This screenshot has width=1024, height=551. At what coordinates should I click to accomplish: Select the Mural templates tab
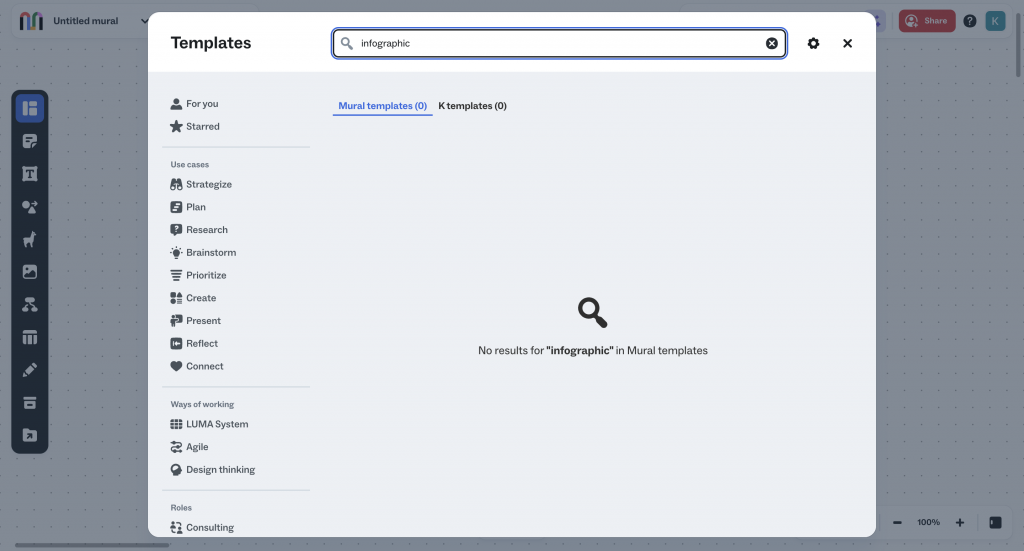pyautogui.click(x=382, y=106)
